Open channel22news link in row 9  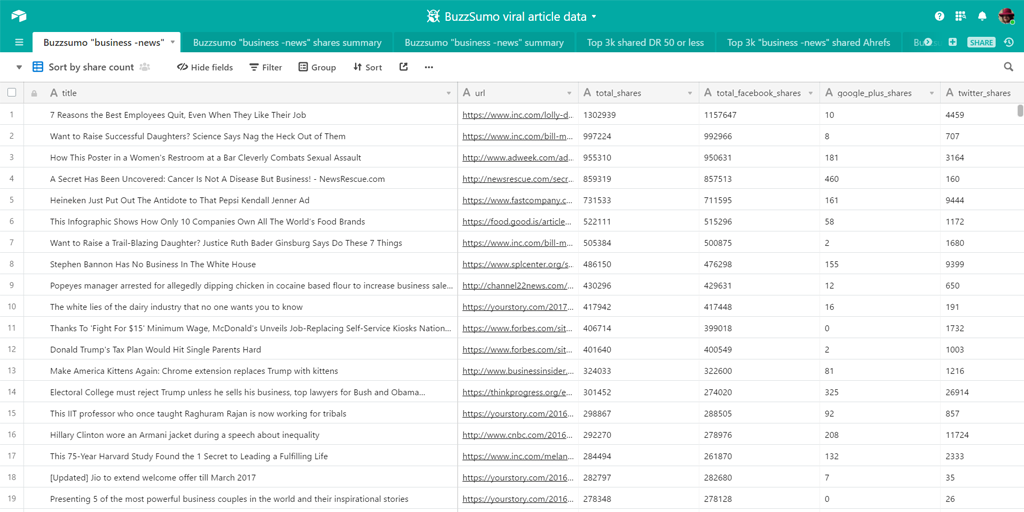click(518, 285)
